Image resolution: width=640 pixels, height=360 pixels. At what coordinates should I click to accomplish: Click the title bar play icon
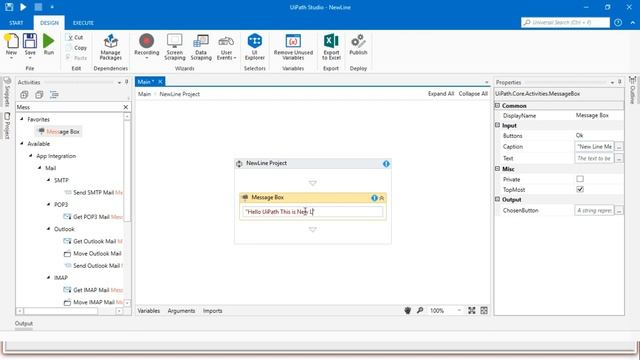[x=23, y=7]
